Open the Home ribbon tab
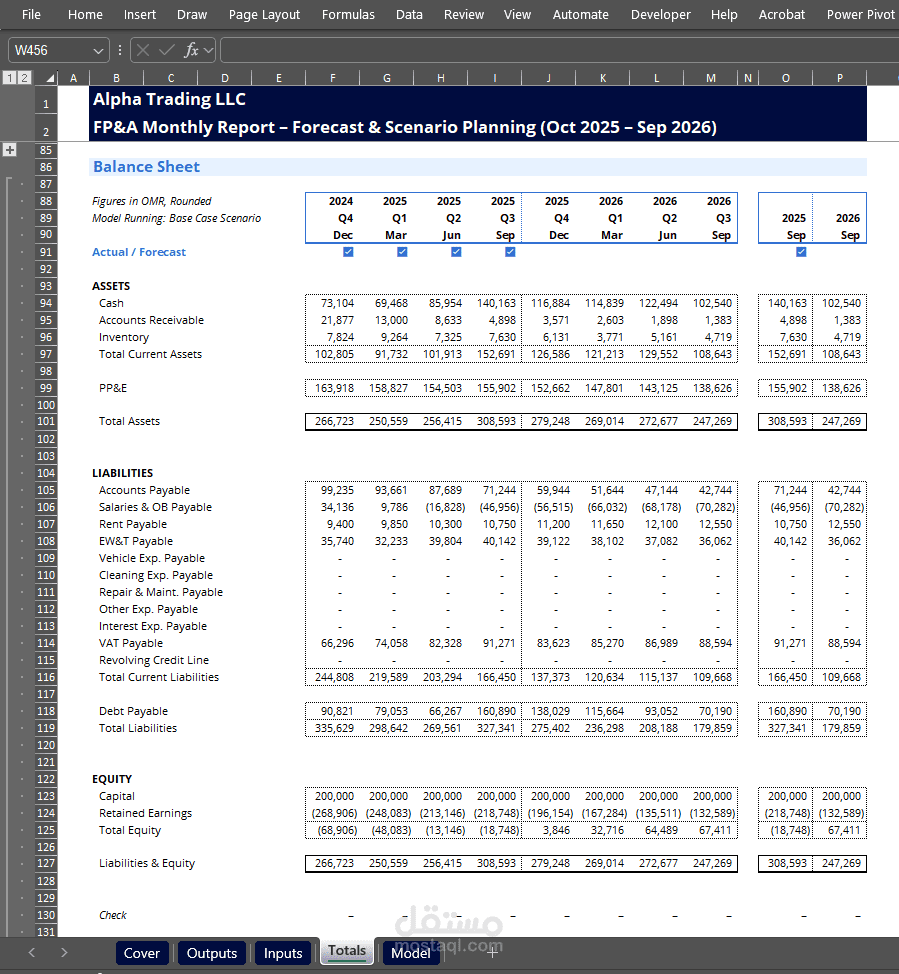The image size is (899, 974). 85,14
